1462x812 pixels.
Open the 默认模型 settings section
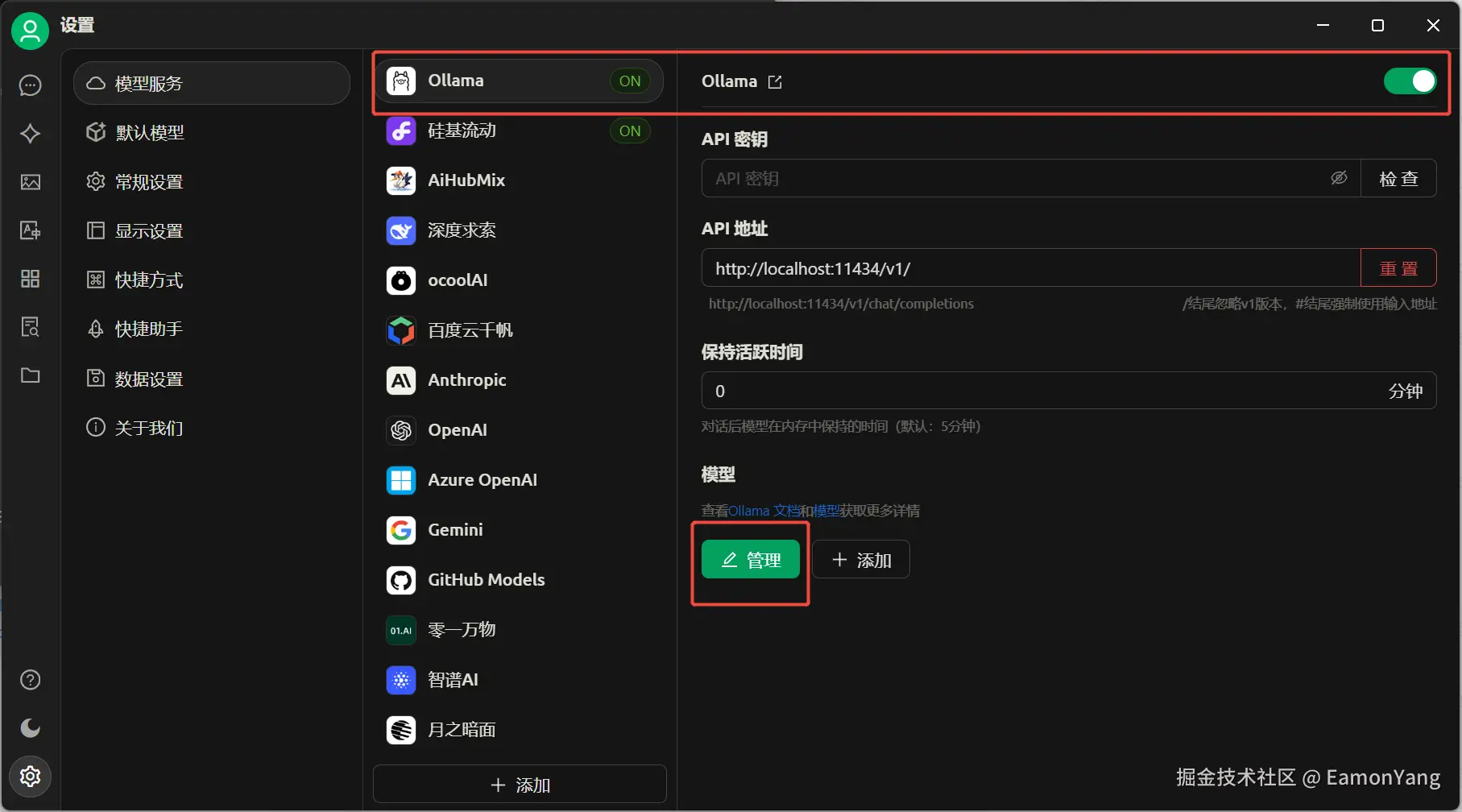[212, 132]
